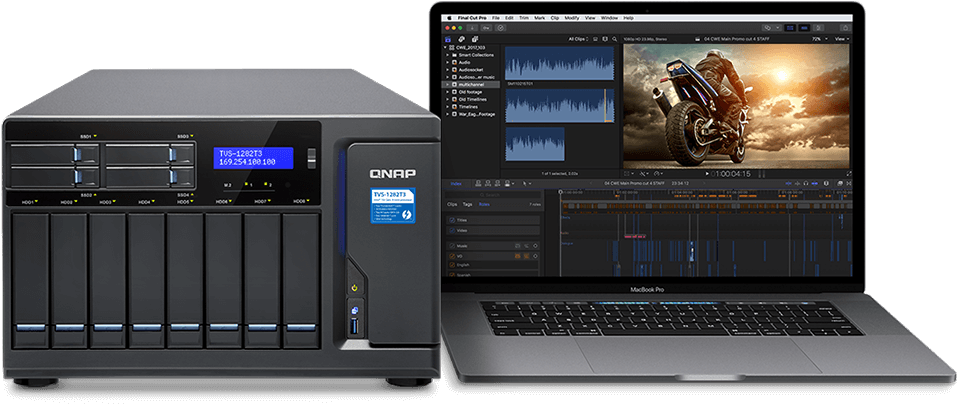Screen dimensions: 957x404
Task: Select the multichannel event
Action: coord(471,85)
